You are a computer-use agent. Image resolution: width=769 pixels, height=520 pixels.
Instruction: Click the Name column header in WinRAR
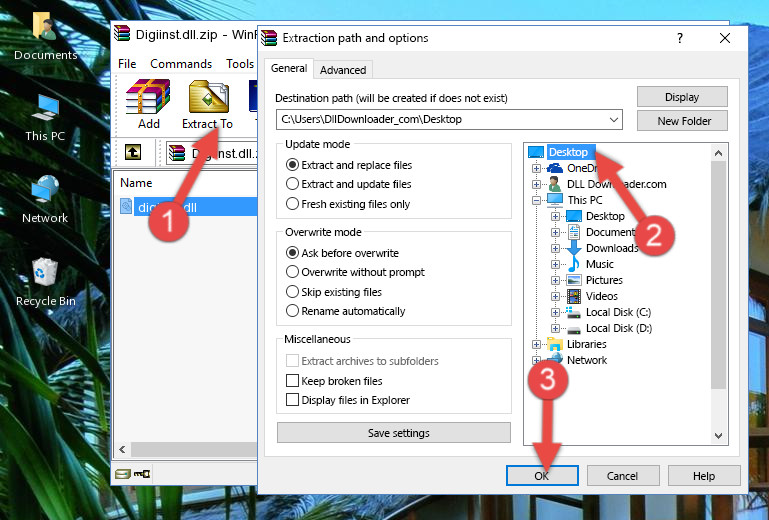coord(136,183)
